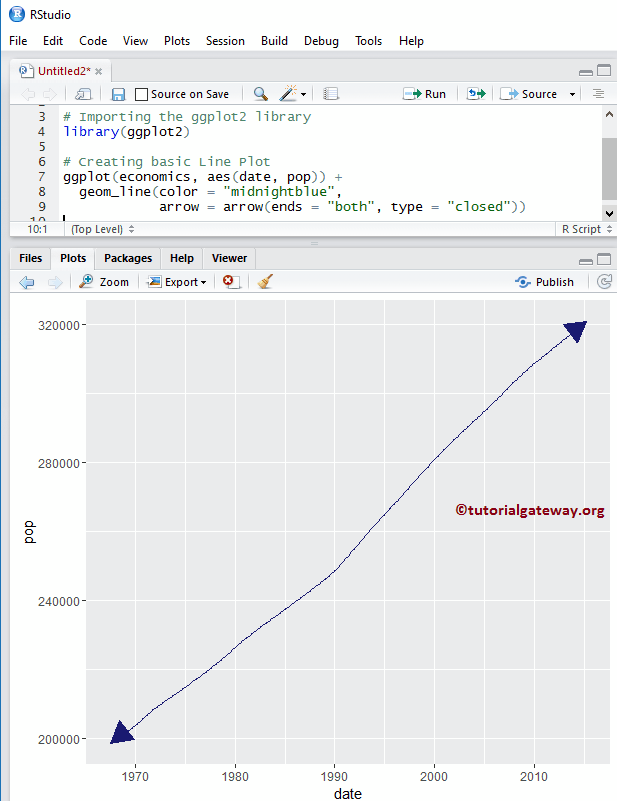Click the 10:1 cursor position indicator
This screenshot has height=801, width=617.
(x=37, y=229)
